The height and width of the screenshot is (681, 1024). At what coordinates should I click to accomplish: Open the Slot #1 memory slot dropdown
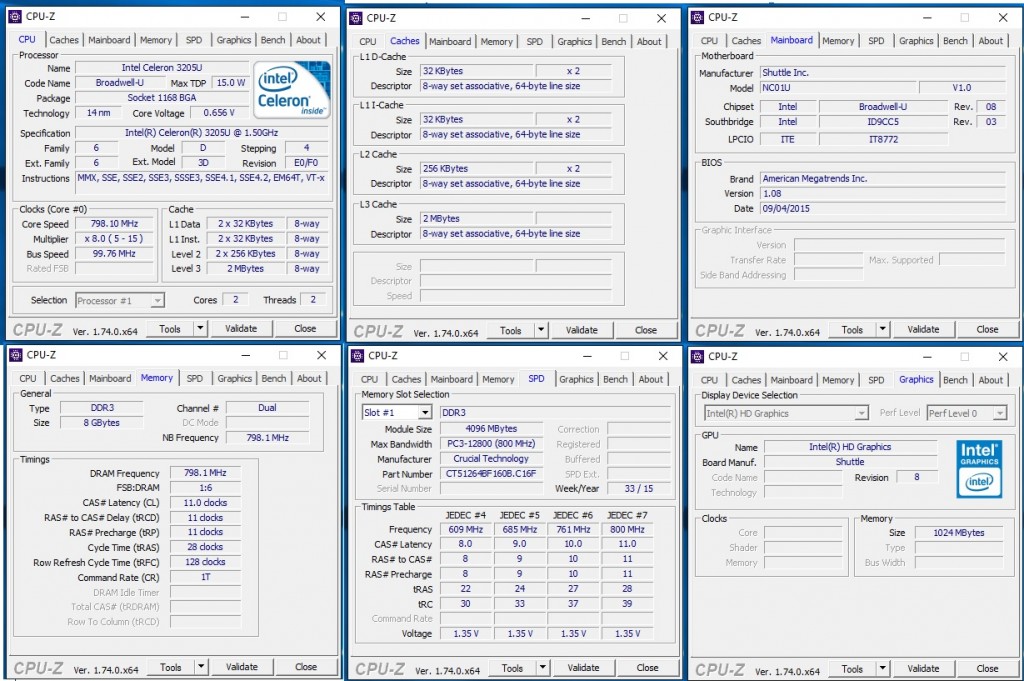(x=395, y=412)
